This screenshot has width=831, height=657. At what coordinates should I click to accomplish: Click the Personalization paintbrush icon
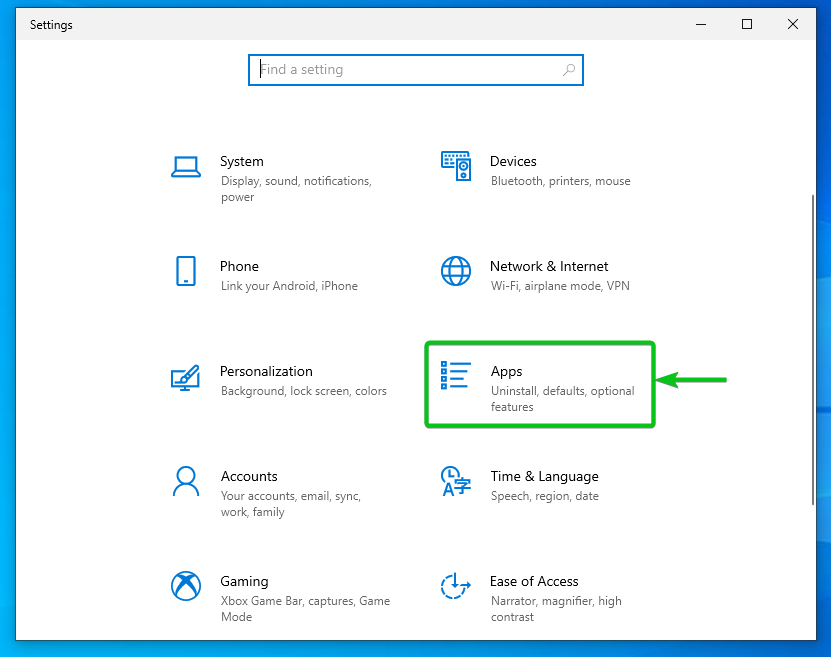[186, 377]
